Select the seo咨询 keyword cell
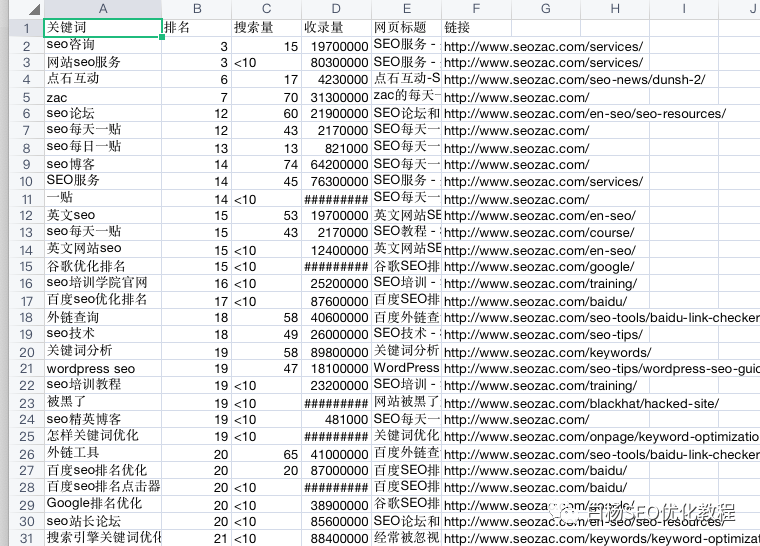760x546 pixels. pos(103,45)
